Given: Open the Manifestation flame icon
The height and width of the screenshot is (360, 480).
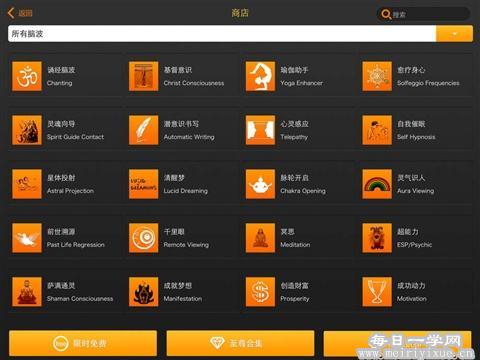Looking at the screenshot, I should (144, 292).
